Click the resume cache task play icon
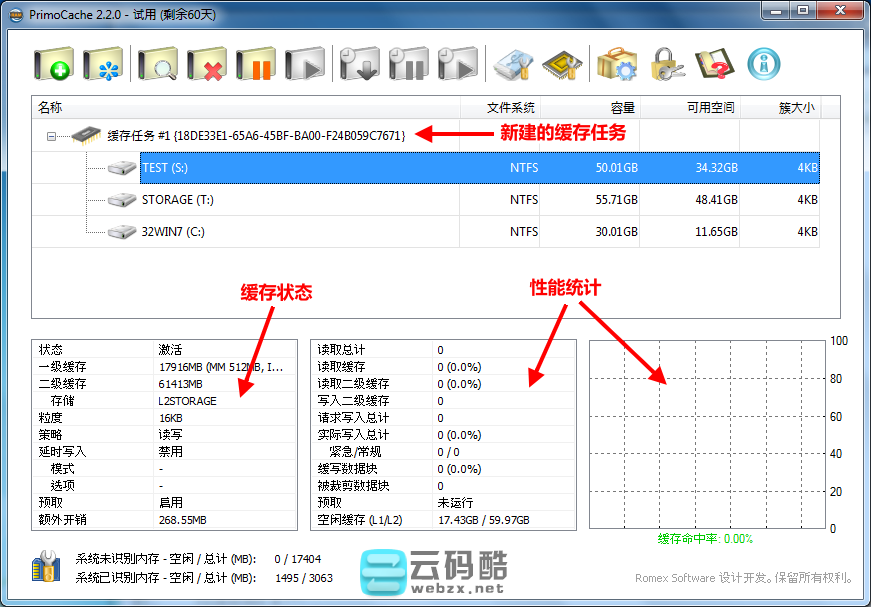 [x=305, y=65]
